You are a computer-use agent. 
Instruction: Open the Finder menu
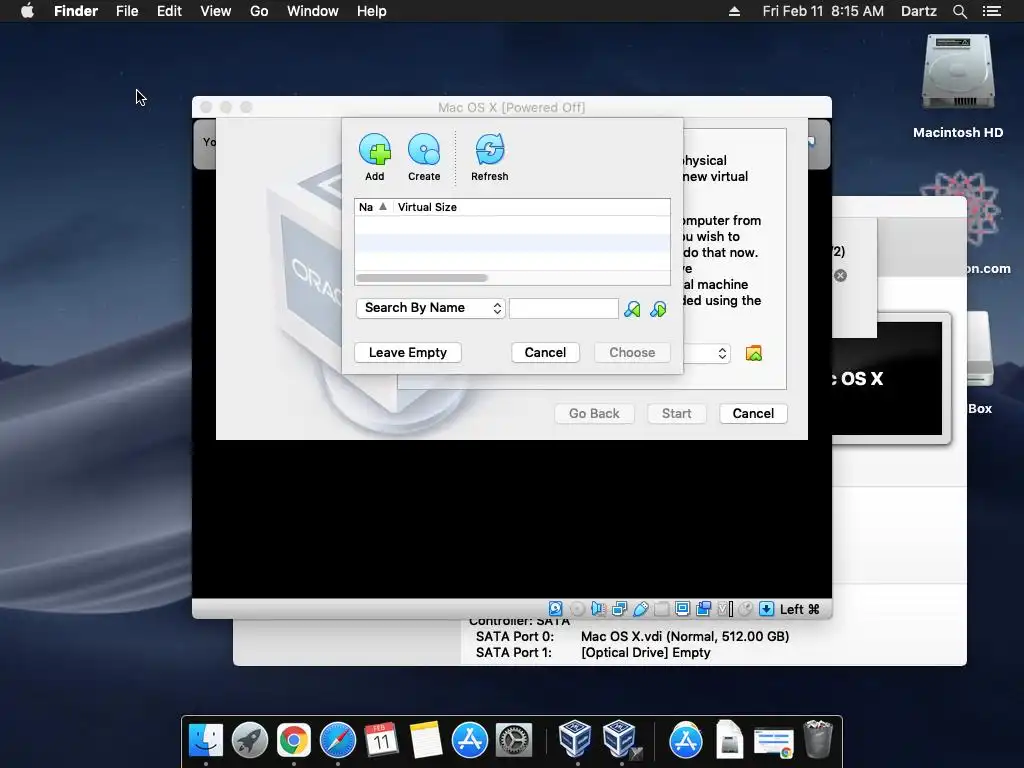click(76, 11)
